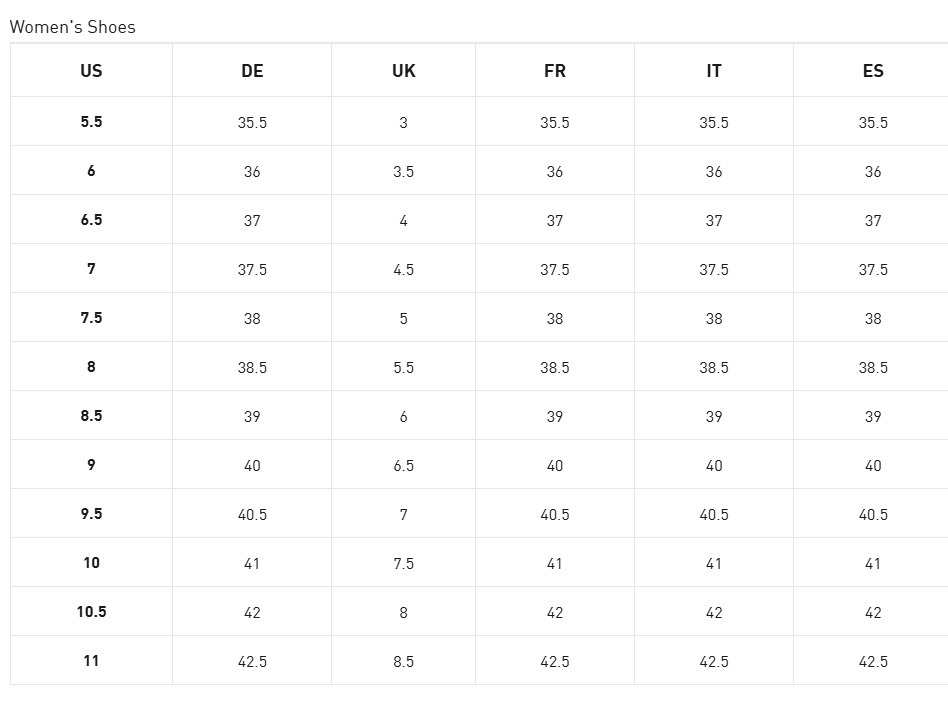Choose US size 11 row label

pos(91,661)
